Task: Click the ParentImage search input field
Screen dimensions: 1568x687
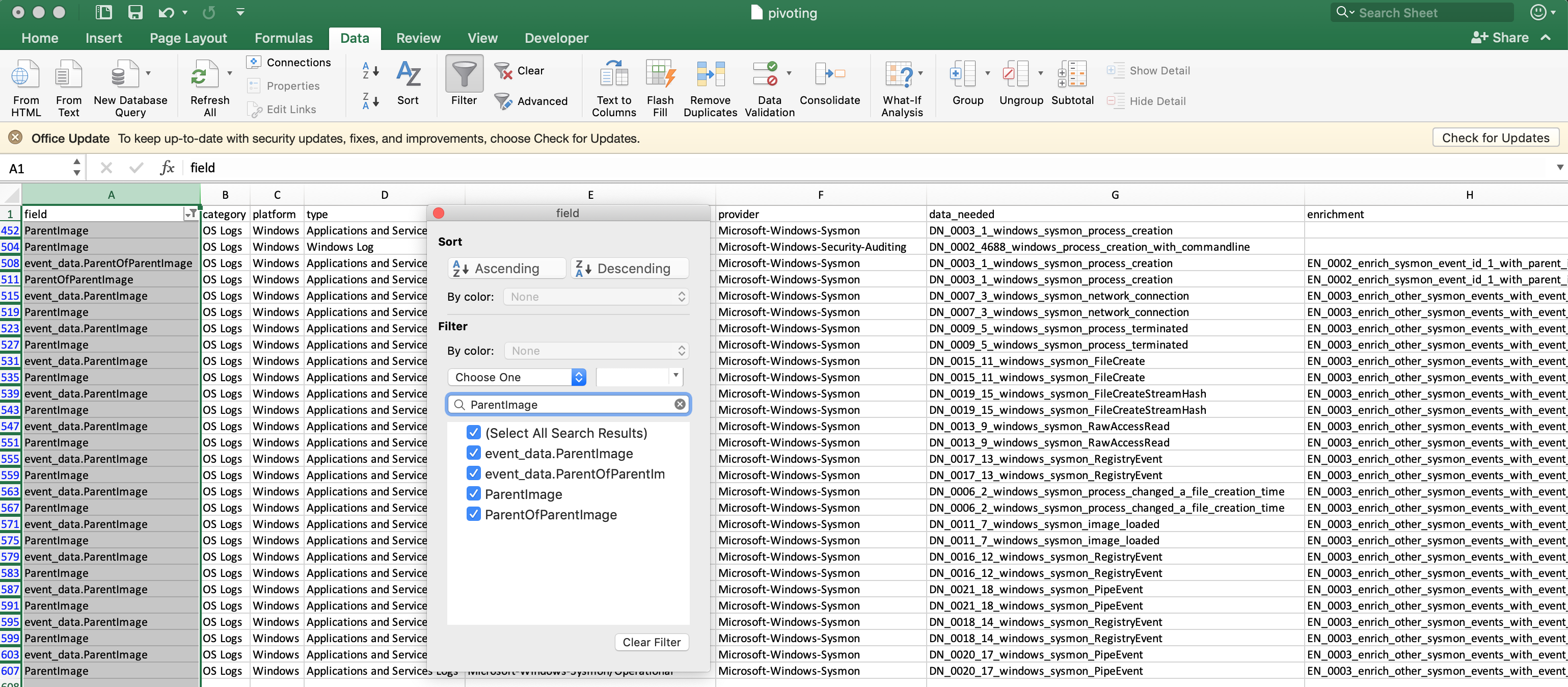Action: pos(568,404)
